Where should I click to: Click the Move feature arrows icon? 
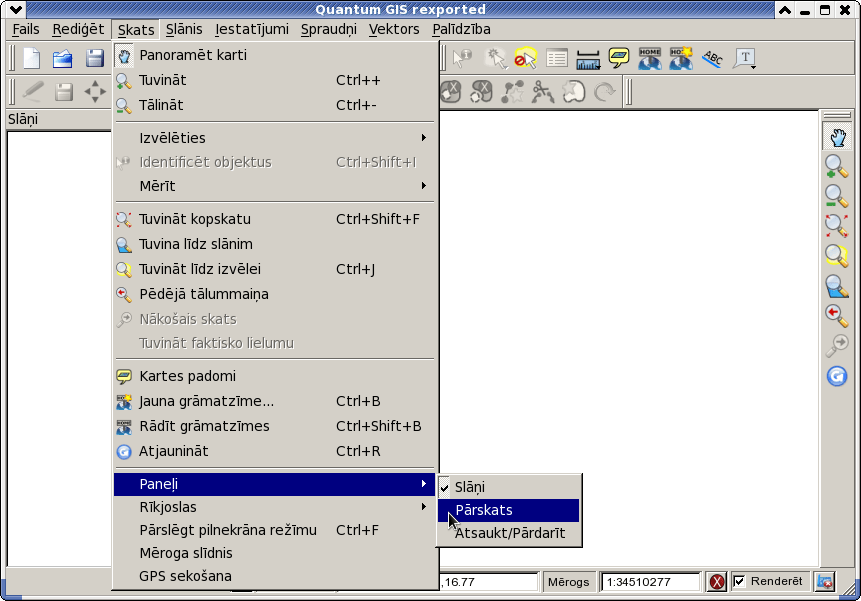(x=94, y=92)
